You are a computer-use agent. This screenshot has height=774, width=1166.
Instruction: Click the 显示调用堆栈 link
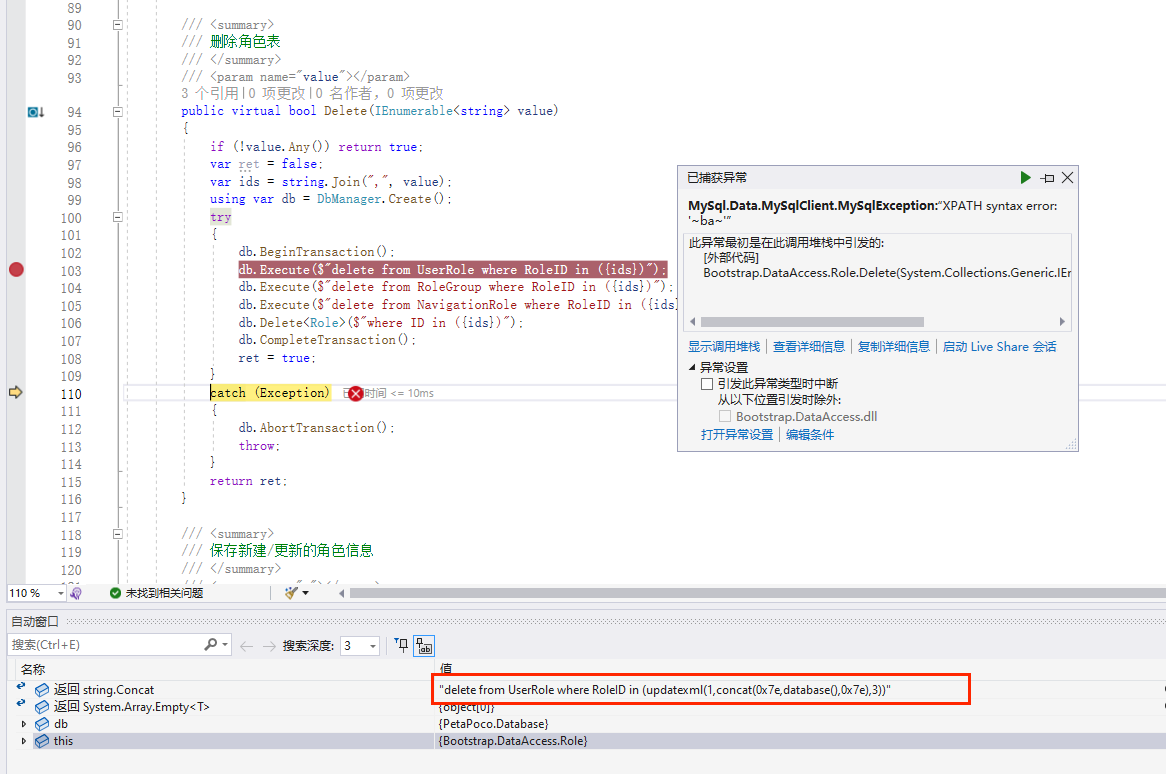(724, 346)
